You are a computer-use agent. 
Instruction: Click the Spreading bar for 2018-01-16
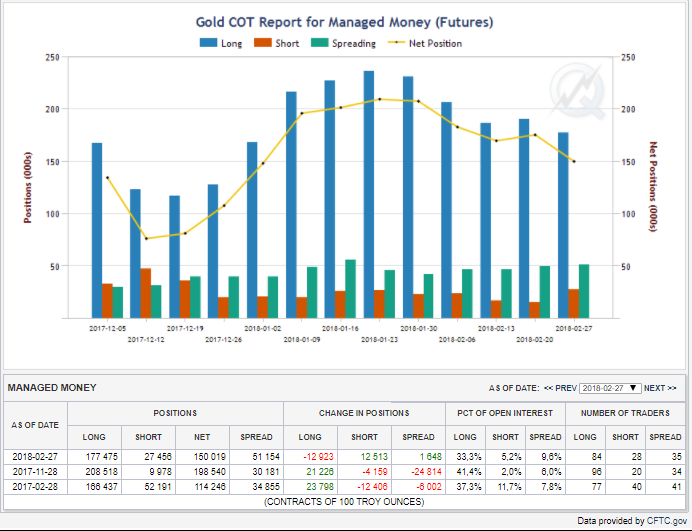350,289
